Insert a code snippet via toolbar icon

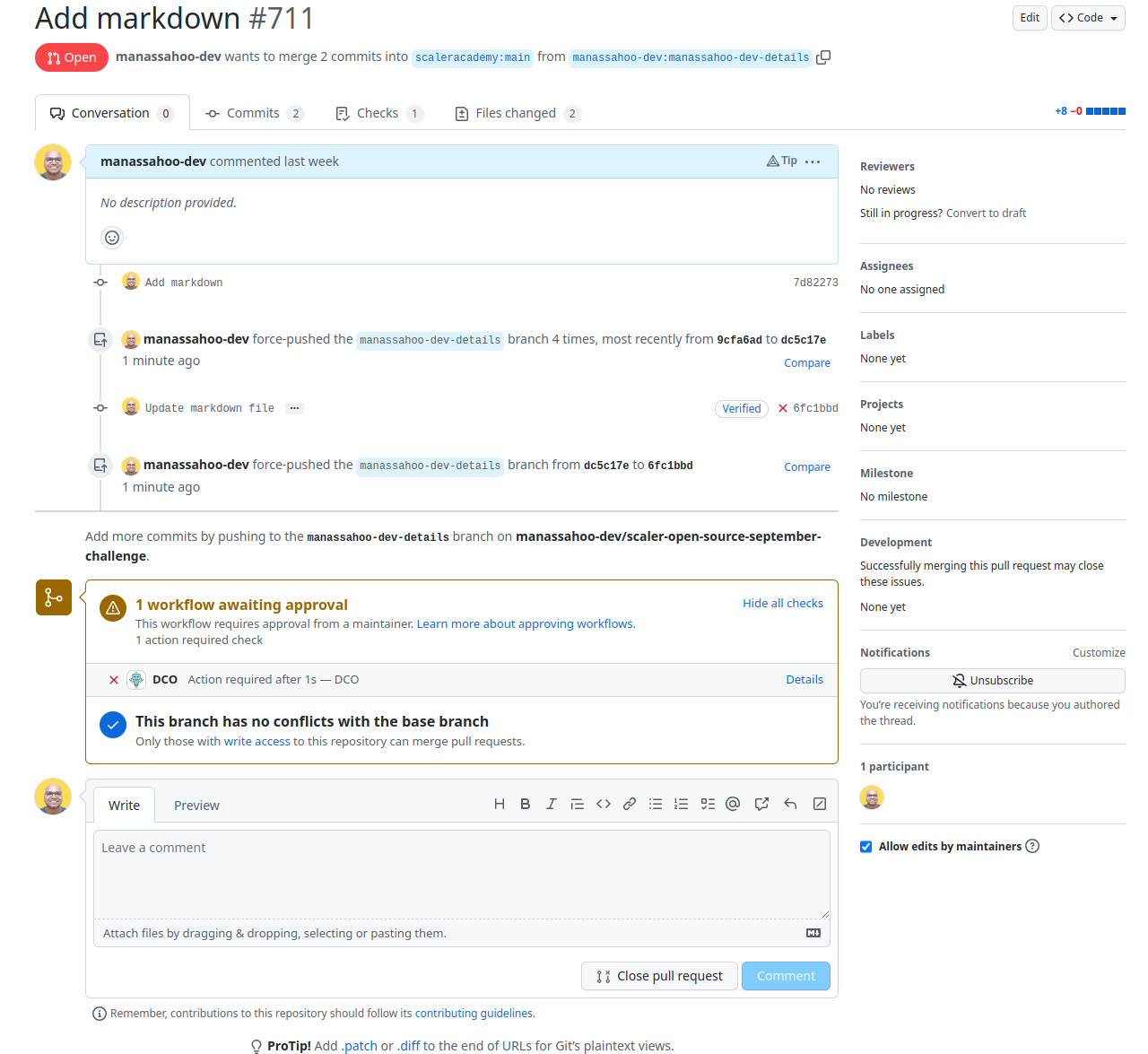click(603, 804)
